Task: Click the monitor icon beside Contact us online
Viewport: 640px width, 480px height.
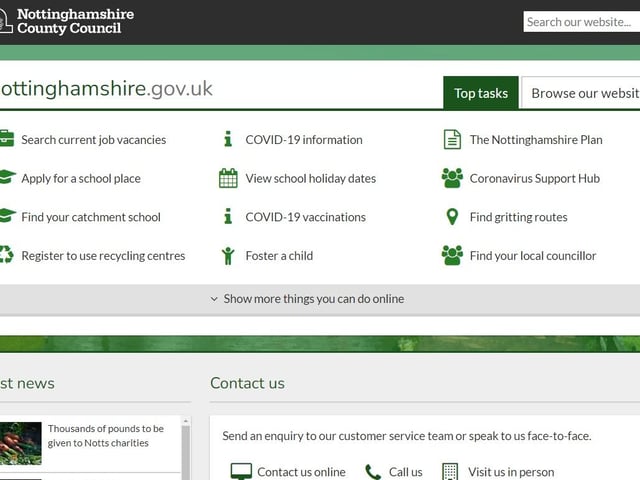Action: 241,471
